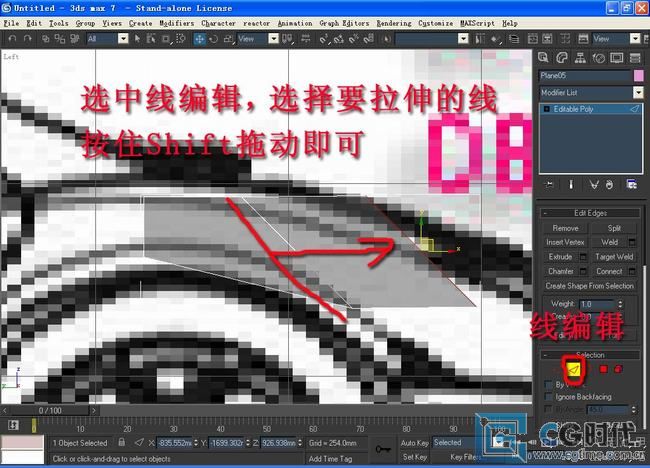Image resolution: width=650 pixels, height=468 pixels.
Task: Click the Bind to Space Warp icon
Action: 75,39
